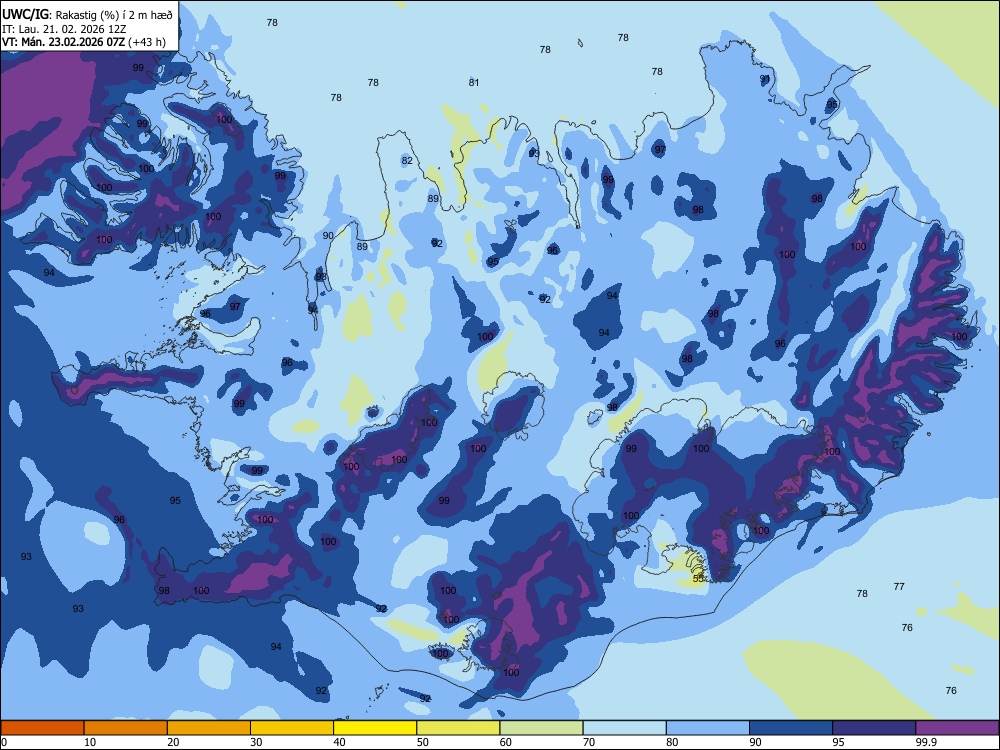Viewport: 1000px width, 750px height.
Task: Click the '30' legend scale label
Action: [x=256, y=742]
